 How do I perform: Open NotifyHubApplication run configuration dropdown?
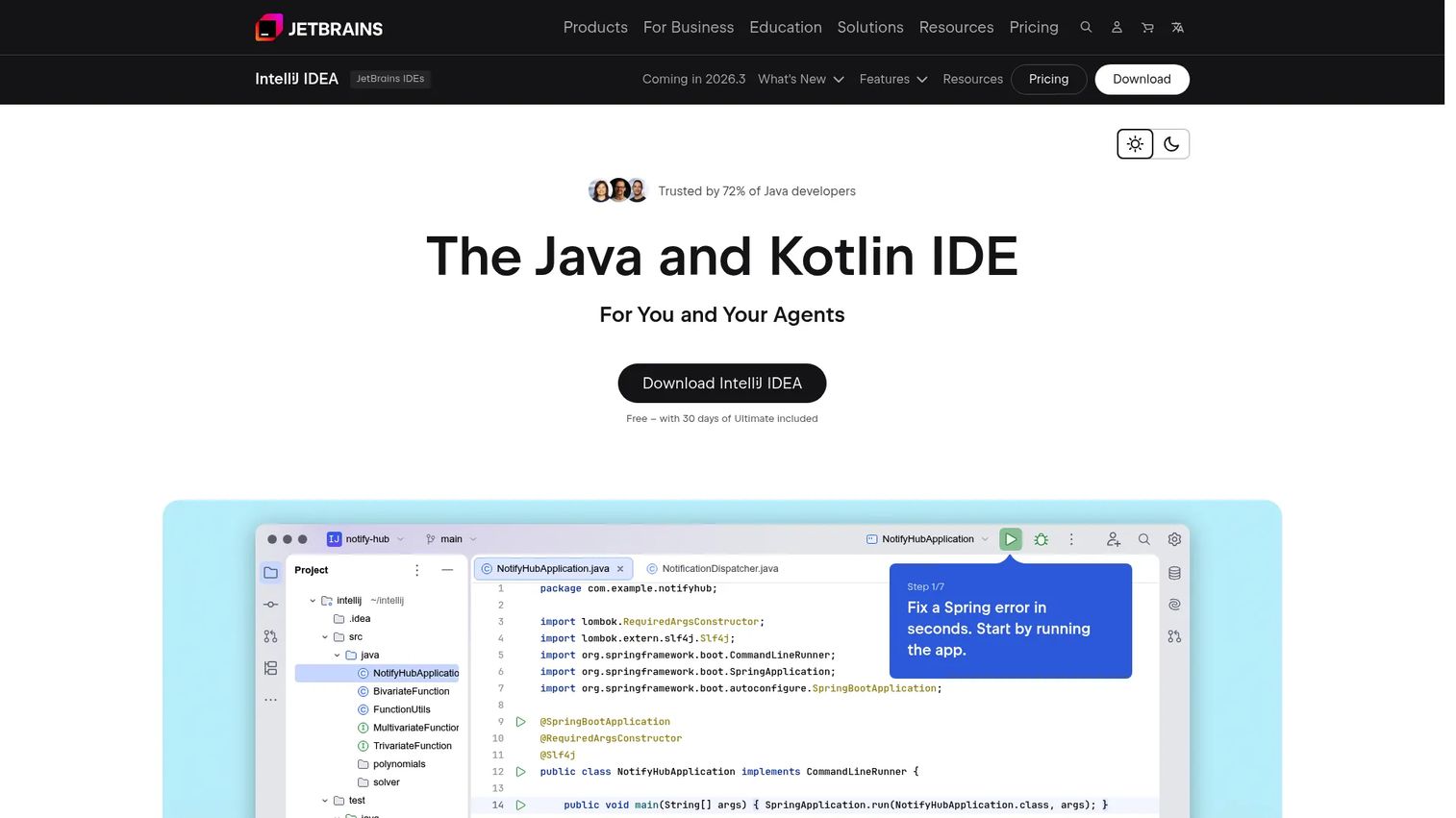(927, 539)
